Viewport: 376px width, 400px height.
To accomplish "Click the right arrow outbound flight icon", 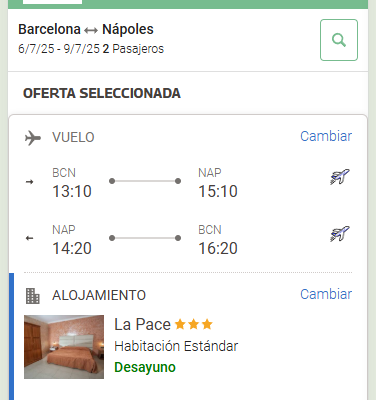I will pos(30,182).
